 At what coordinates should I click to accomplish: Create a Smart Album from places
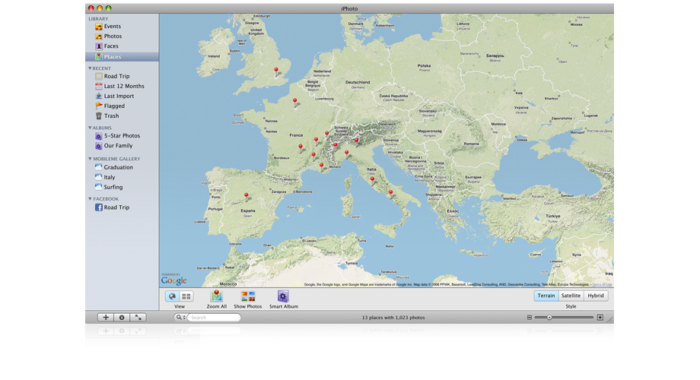283,296
